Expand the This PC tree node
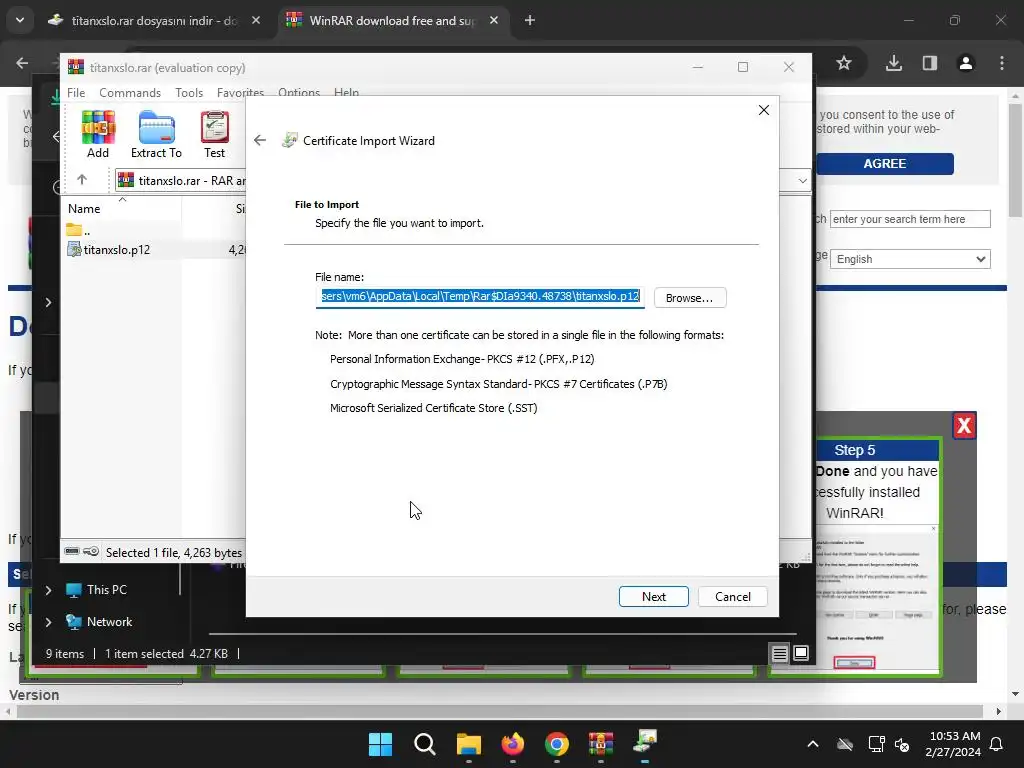This screenshot has height=768, width=1024. (x=48, y=590)
